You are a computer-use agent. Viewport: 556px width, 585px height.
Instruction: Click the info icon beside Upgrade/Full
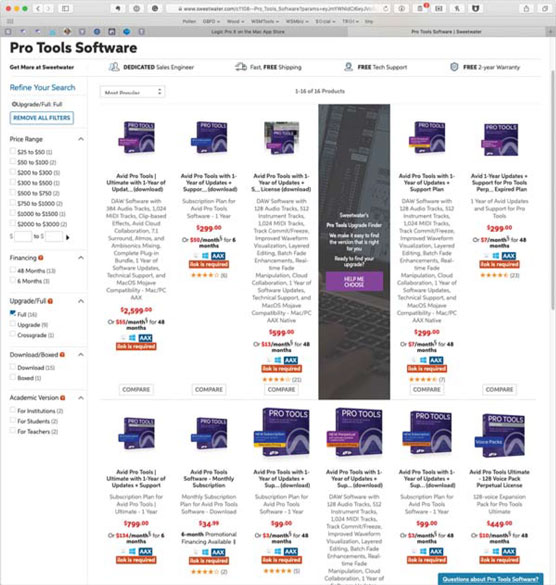(50, 301)
